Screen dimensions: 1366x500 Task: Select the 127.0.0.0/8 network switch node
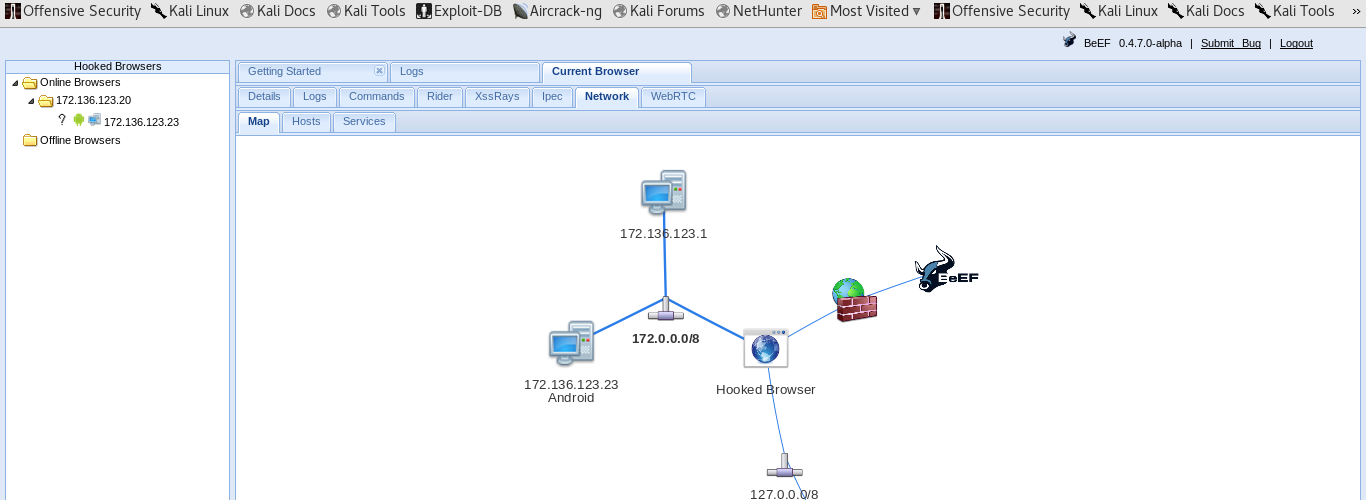click(x=784, y=468)
